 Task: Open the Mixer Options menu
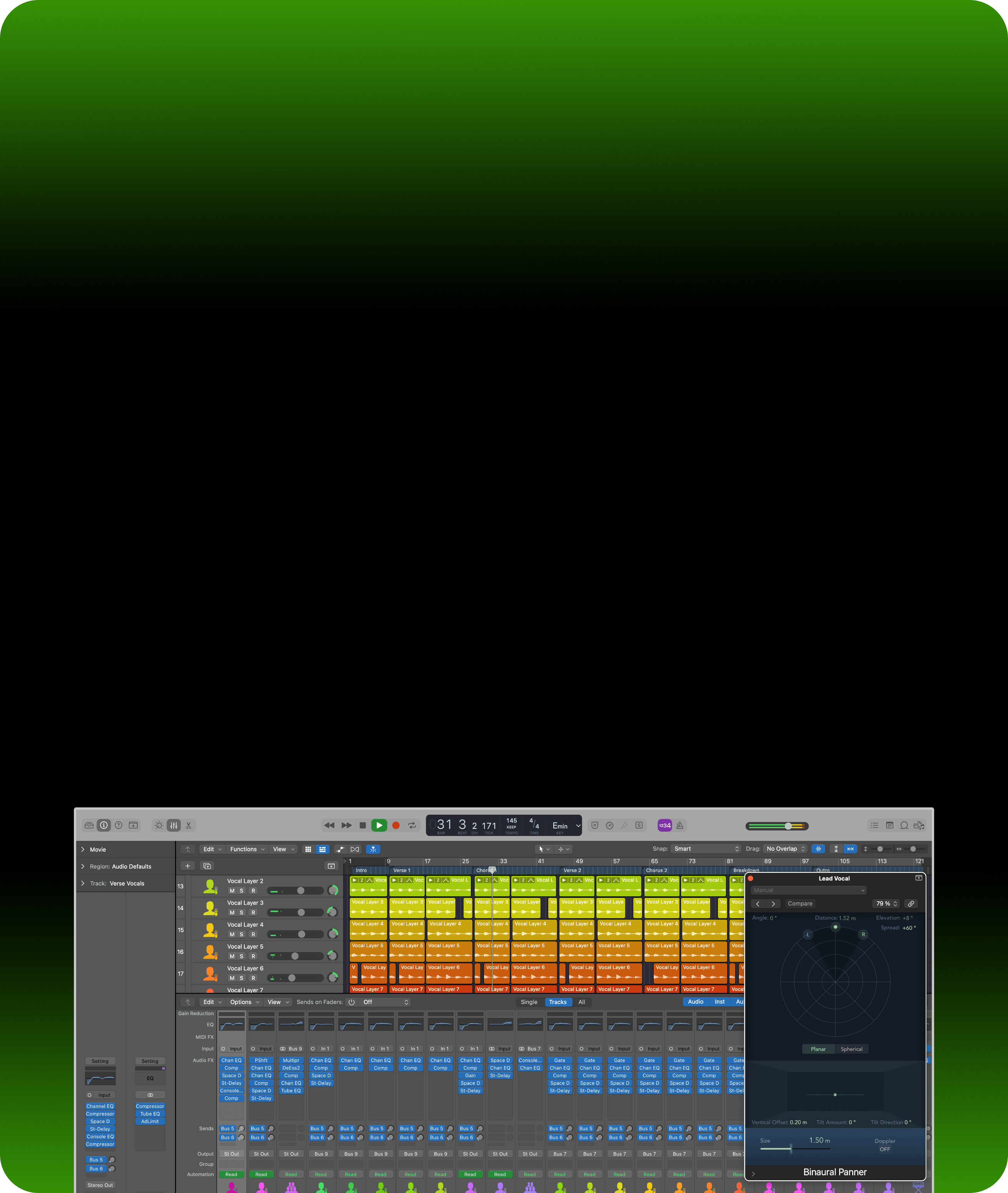tap(245, 1002)
